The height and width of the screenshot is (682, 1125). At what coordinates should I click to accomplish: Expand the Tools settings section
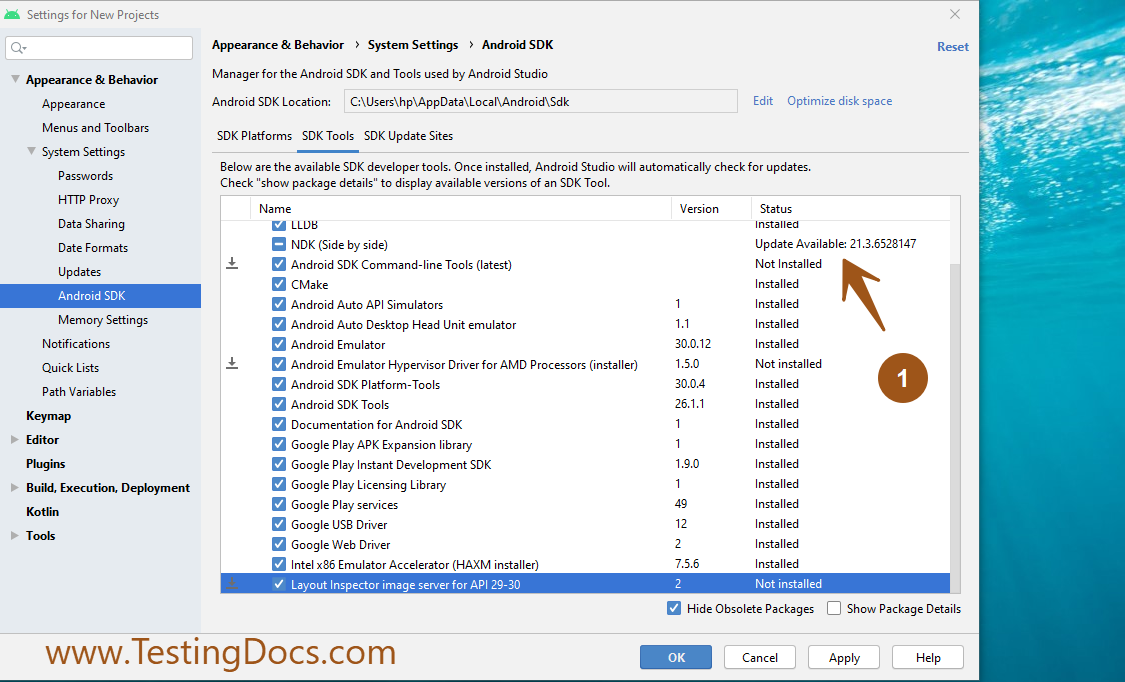[15, 536]
